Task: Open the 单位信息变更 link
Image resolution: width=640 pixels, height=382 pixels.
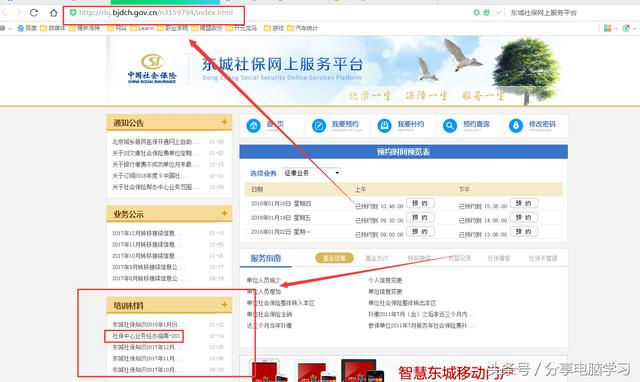Action: point(385,292)
